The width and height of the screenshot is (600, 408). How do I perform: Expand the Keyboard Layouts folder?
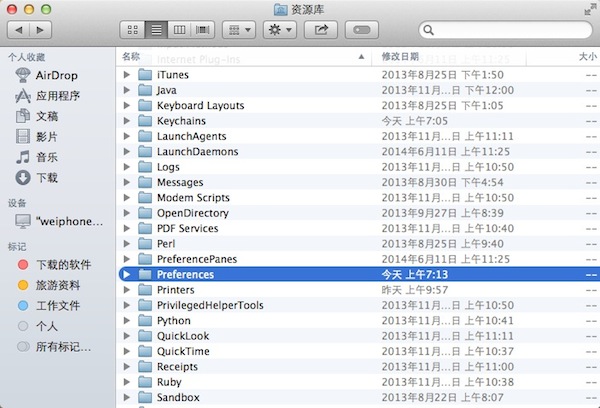pos(127,105)
